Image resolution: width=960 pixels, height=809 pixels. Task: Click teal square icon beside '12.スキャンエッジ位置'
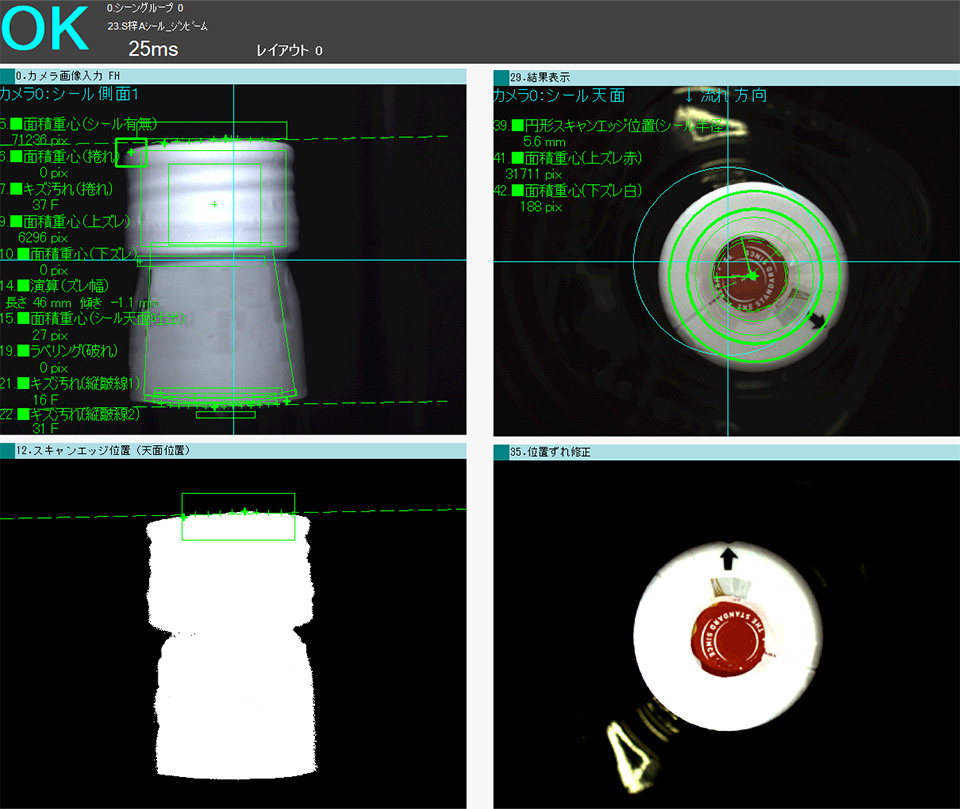(x=7, y=451)
